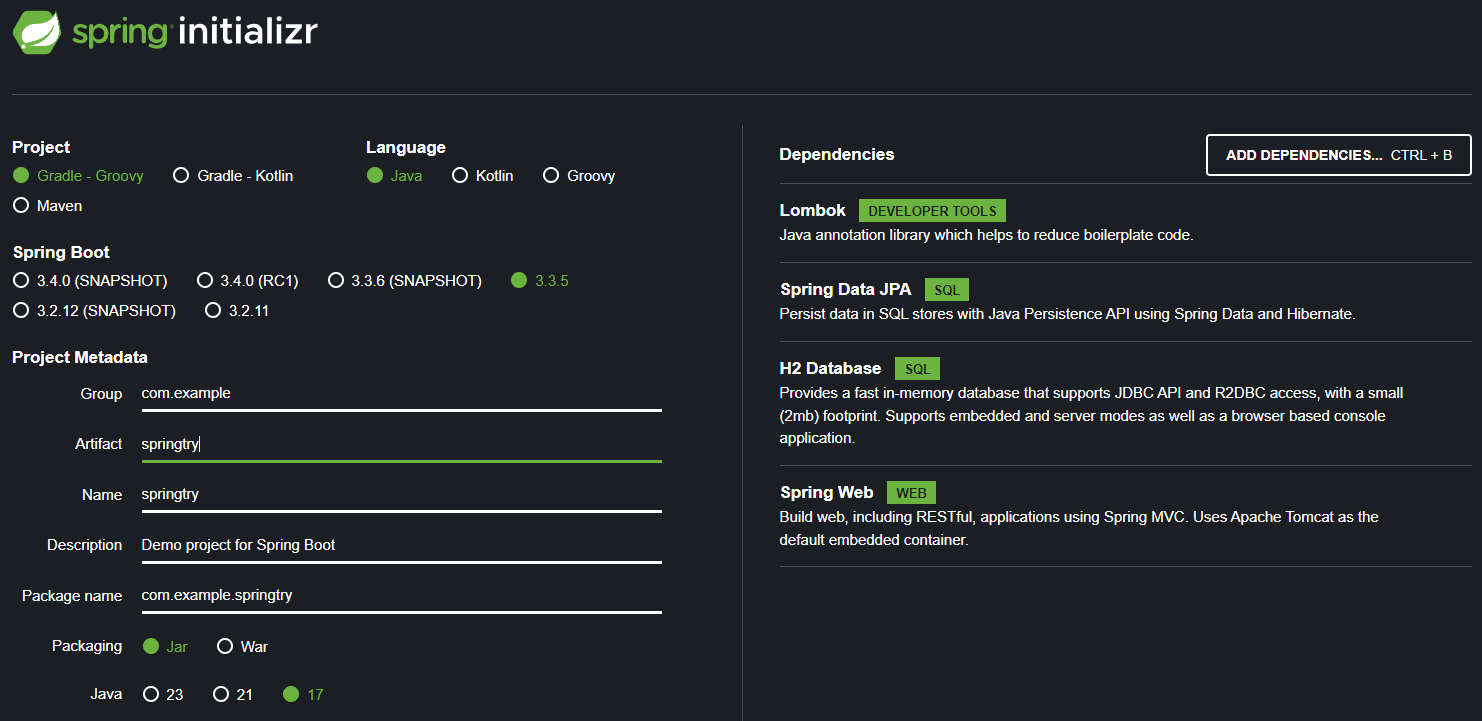Click into the Artifact text field
This screenshot has width=1482, height=721.
point(401,444)
